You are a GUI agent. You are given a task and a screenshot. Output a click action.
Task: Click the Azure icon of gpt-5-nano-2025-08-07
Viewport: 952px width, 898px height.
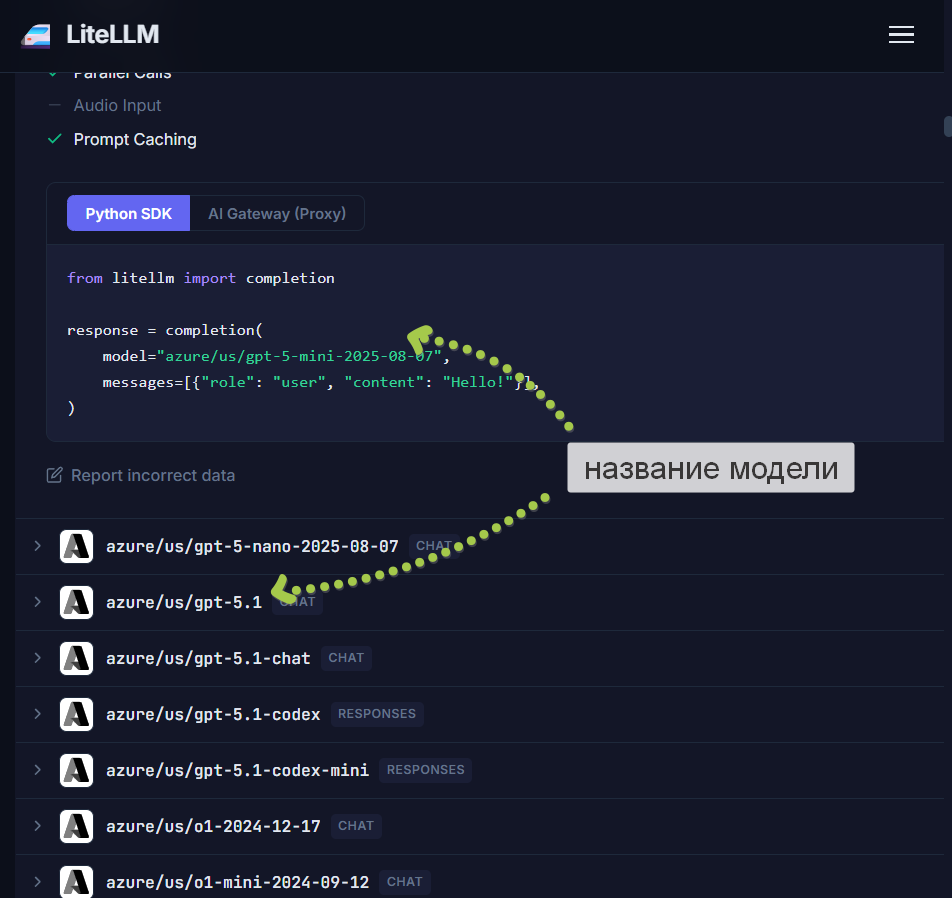tap(76, 546)
